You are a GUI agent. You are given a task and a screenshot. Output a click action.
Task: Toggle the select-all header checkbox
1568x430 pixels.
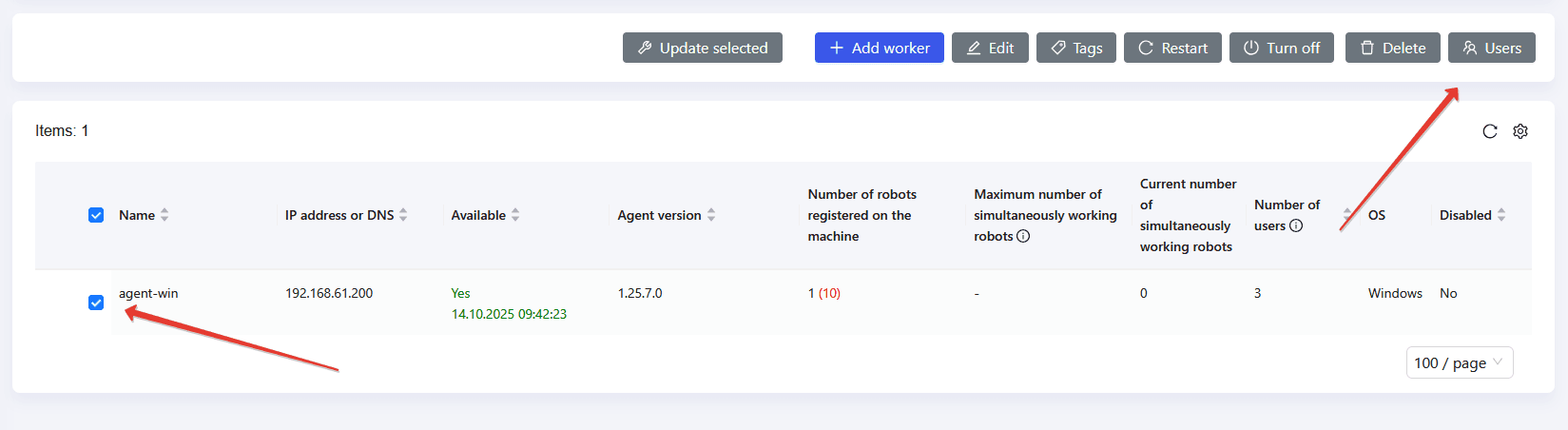tap(96, 215)
